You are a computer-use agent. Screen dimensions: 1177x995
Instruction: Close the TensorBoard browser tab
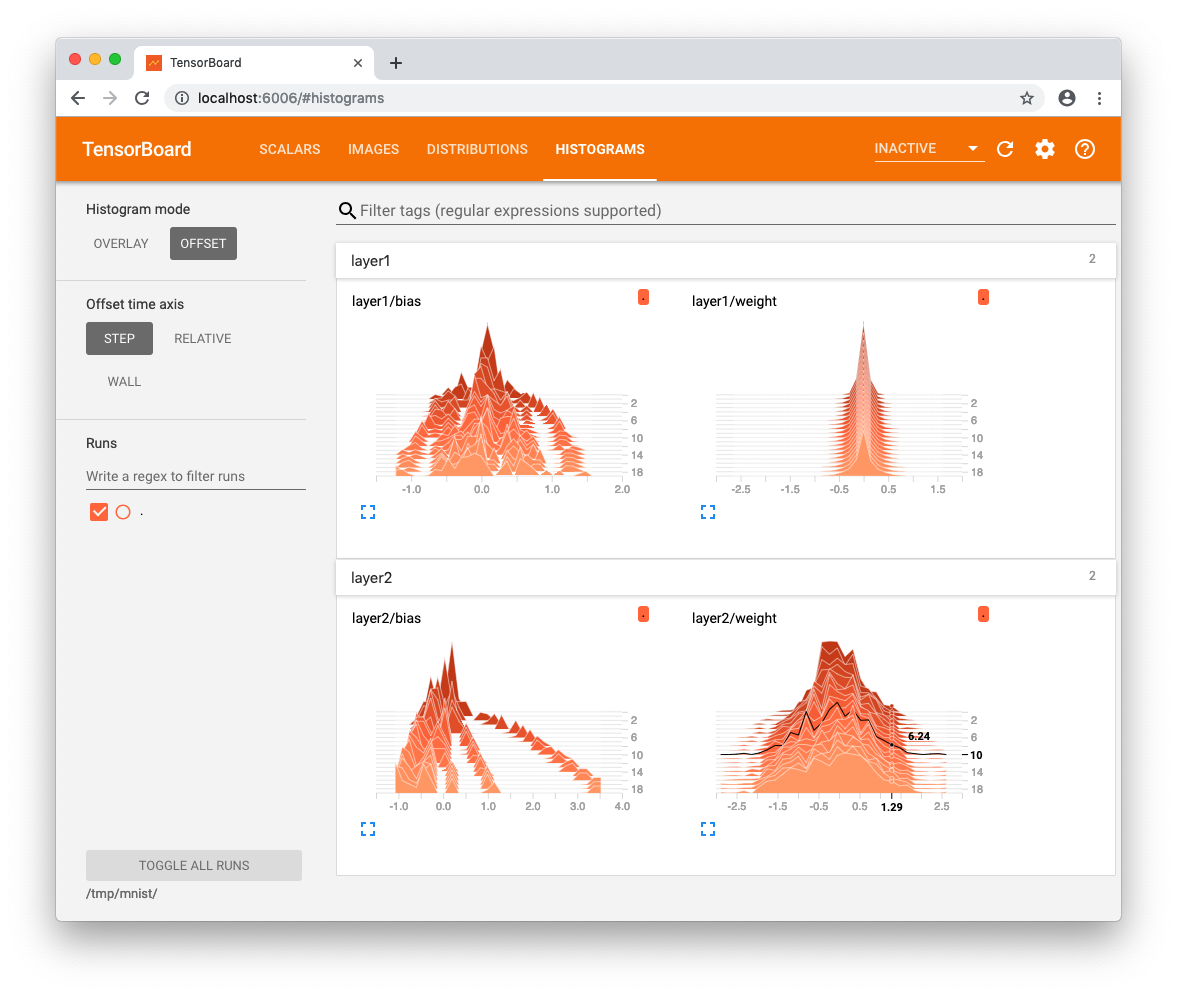(x=358, y=63)
